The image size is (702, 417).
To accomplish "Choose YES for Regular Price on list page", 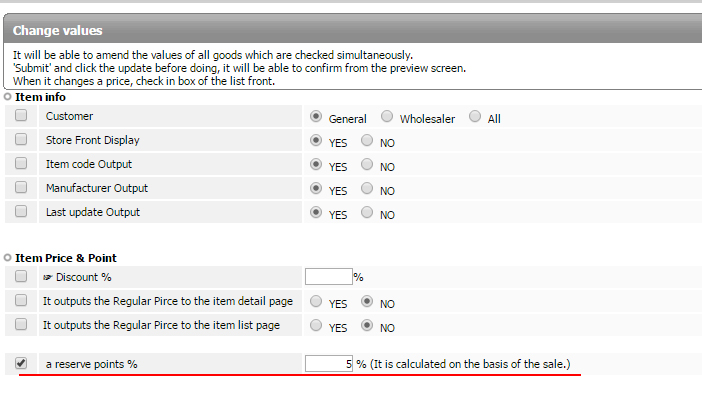I will click(x=317, y=325).
